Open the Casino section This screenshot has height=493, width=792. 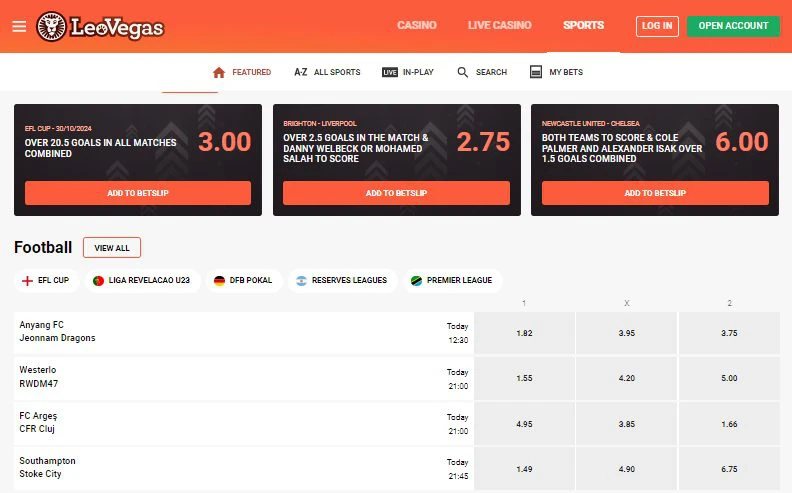(417, 25)
